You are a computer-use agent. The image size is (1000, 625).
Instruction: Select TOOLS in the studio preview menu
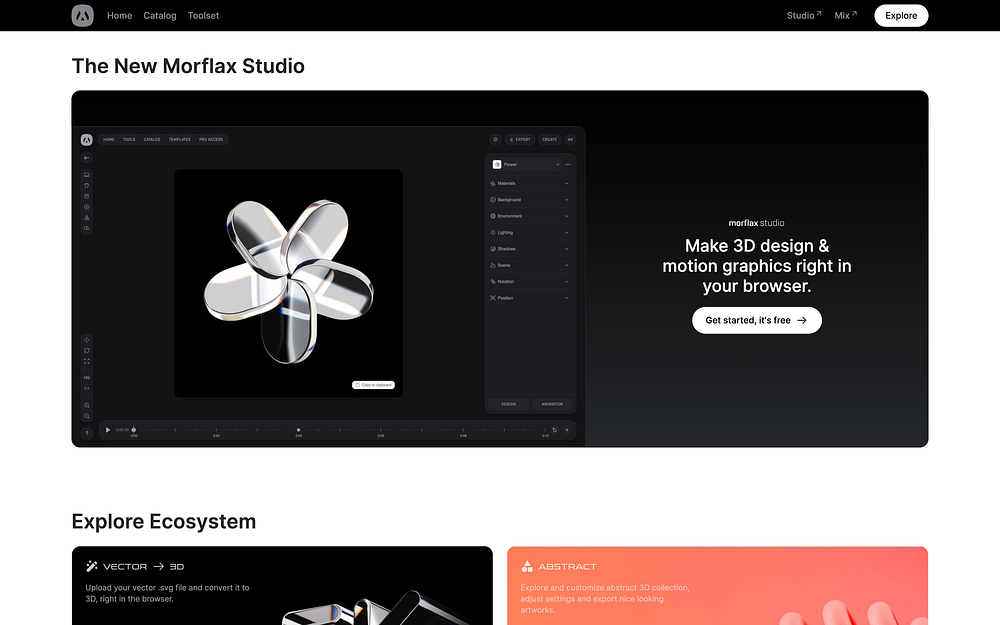pos(129,139)
